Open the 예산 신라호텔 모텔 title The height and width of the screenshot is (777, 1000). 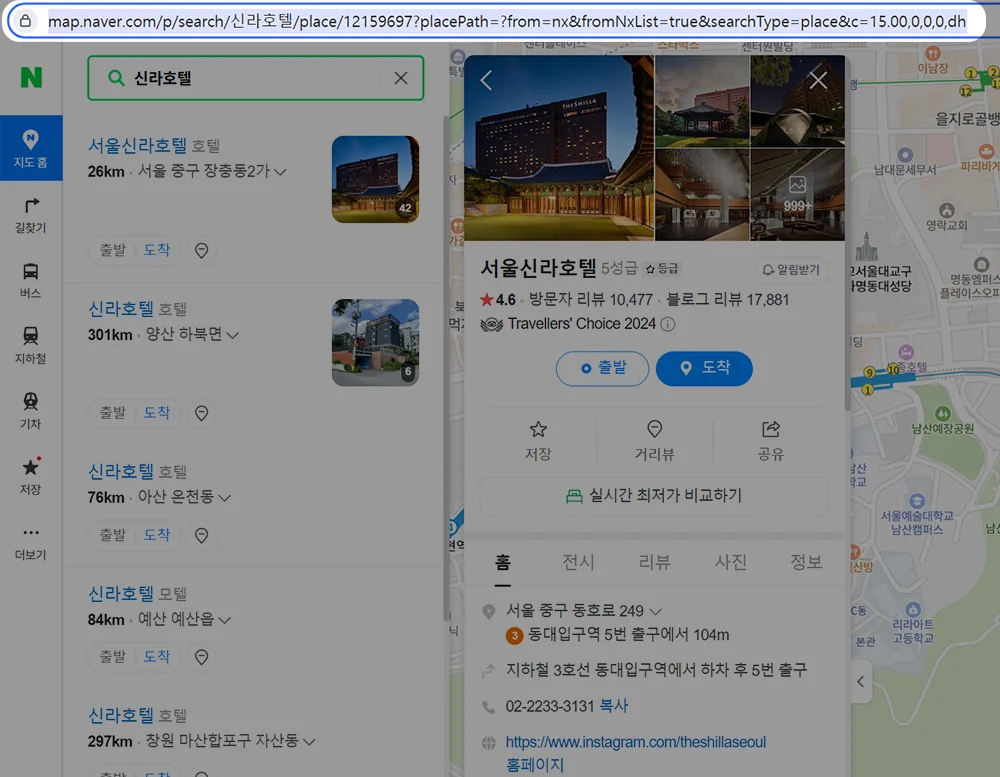121,594
